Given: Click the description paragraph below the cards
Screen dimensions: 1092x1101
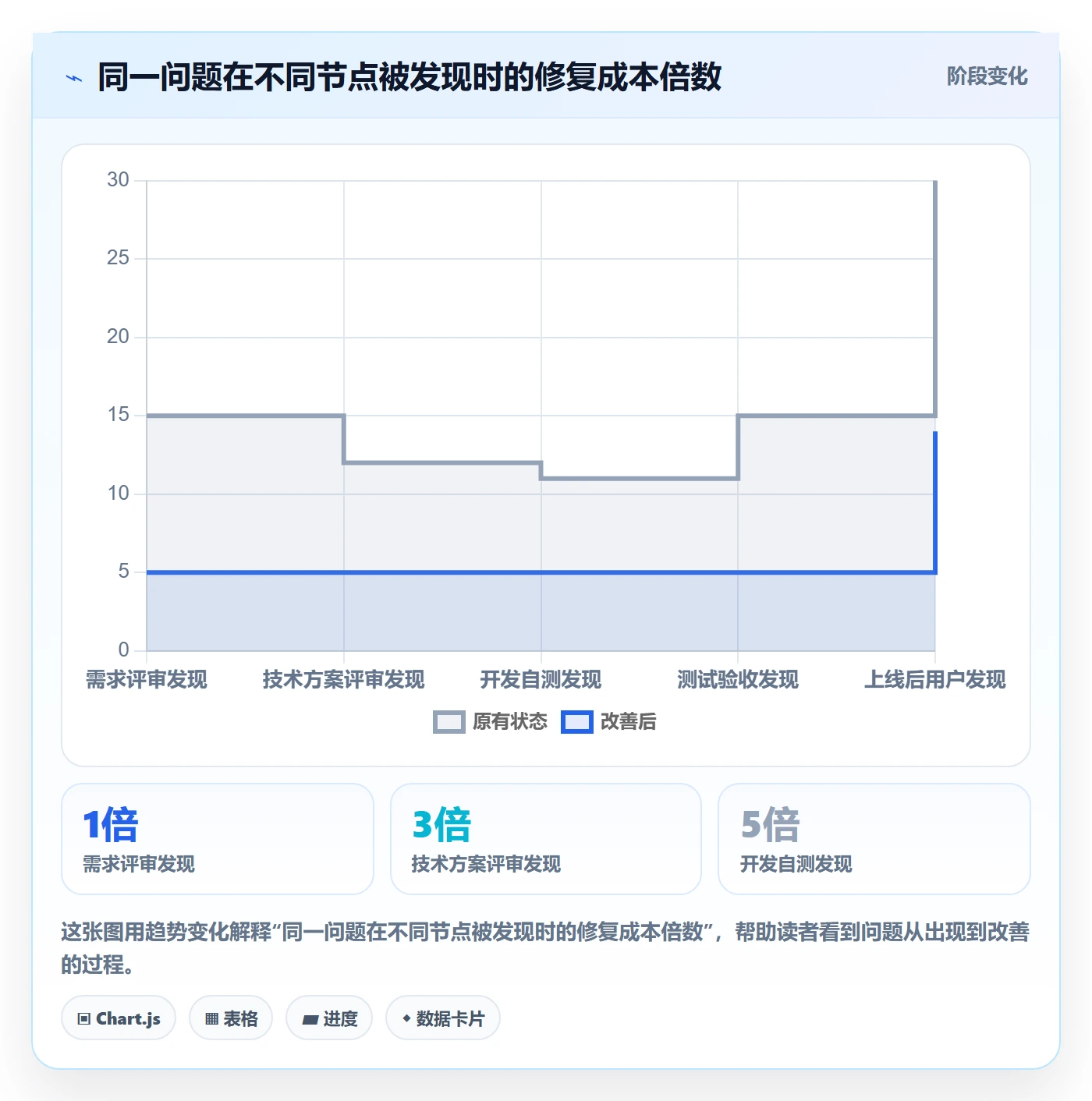Looking at the screenshot, I should click(545, 948).
